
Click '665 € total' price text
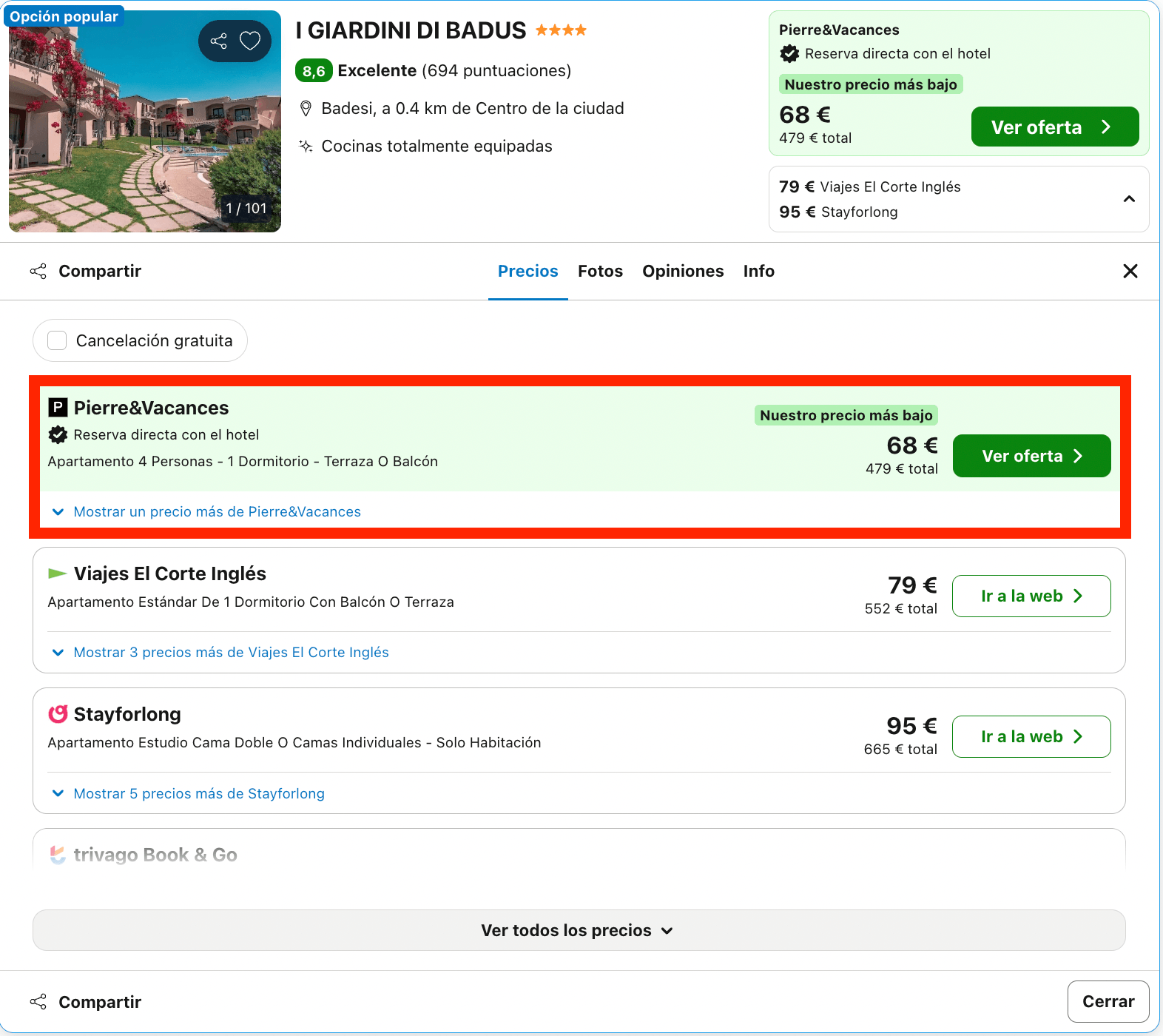(900, 749)
